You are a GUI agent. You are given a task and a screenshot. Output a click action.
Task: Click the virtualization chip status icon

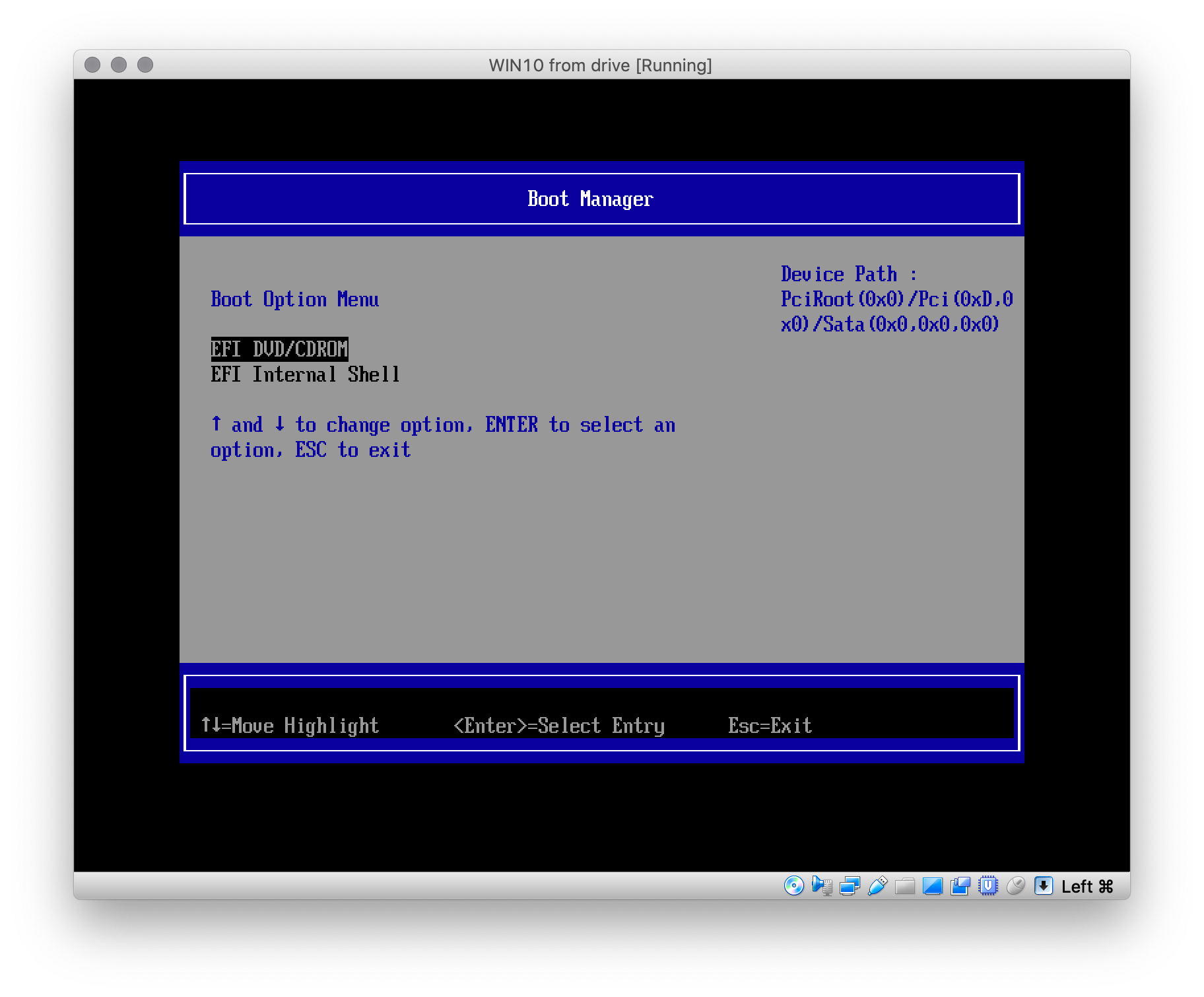coord(987,887)
